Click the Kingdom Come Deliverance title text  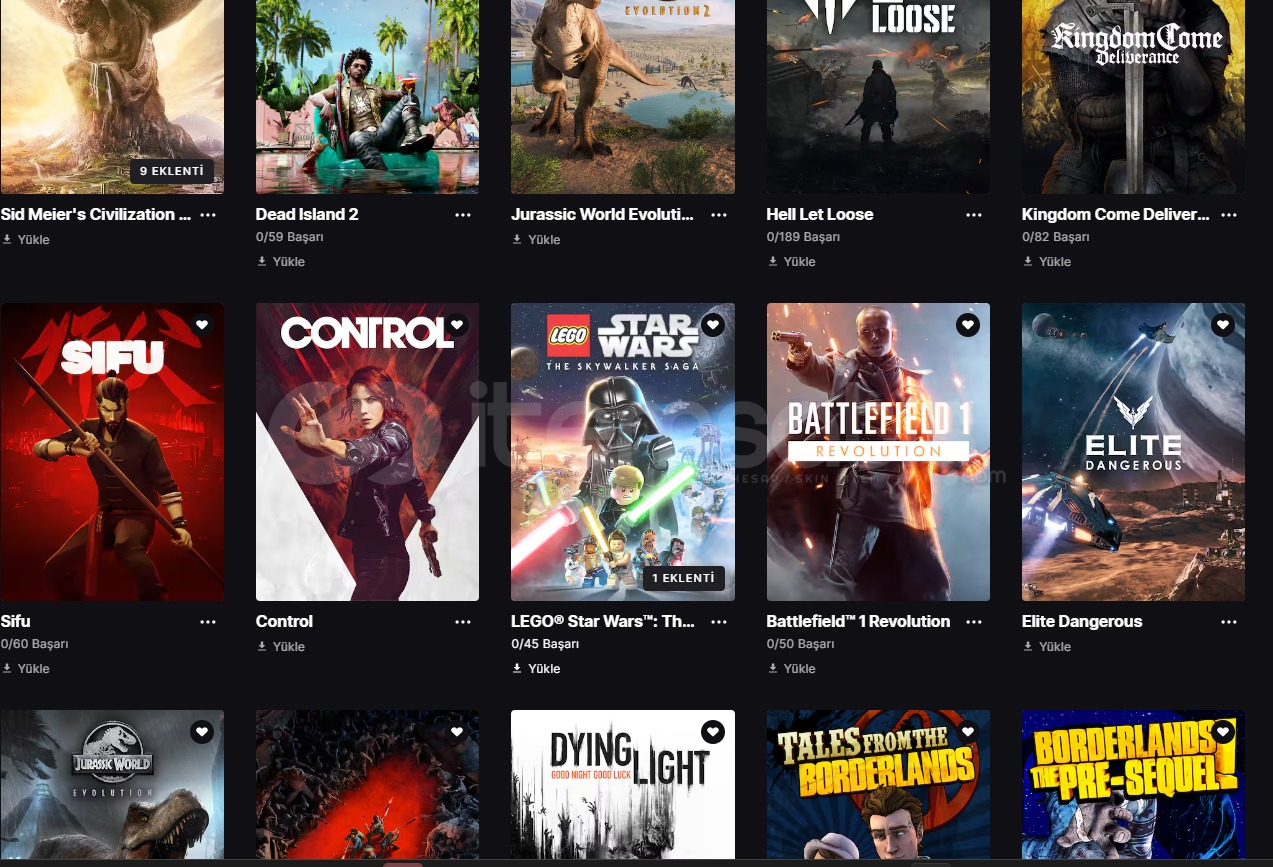[x=1116, y=214]
